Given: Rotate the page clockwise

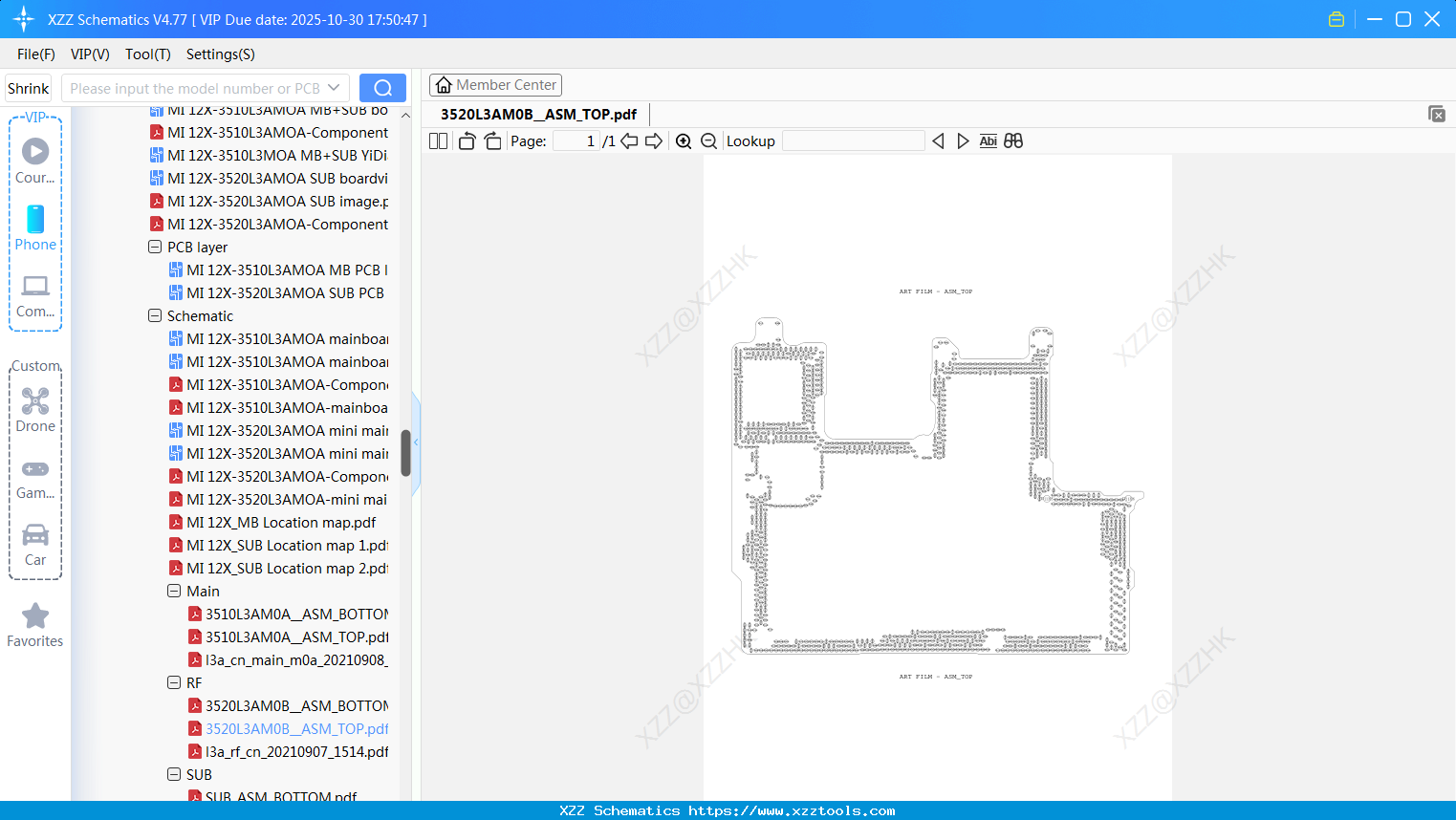Looking at the screenshot, I should pos(492,141).
